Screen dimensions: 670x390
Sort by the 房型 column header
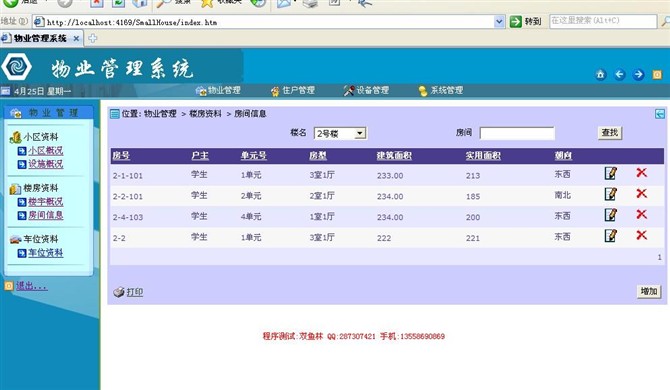[318, 156]
